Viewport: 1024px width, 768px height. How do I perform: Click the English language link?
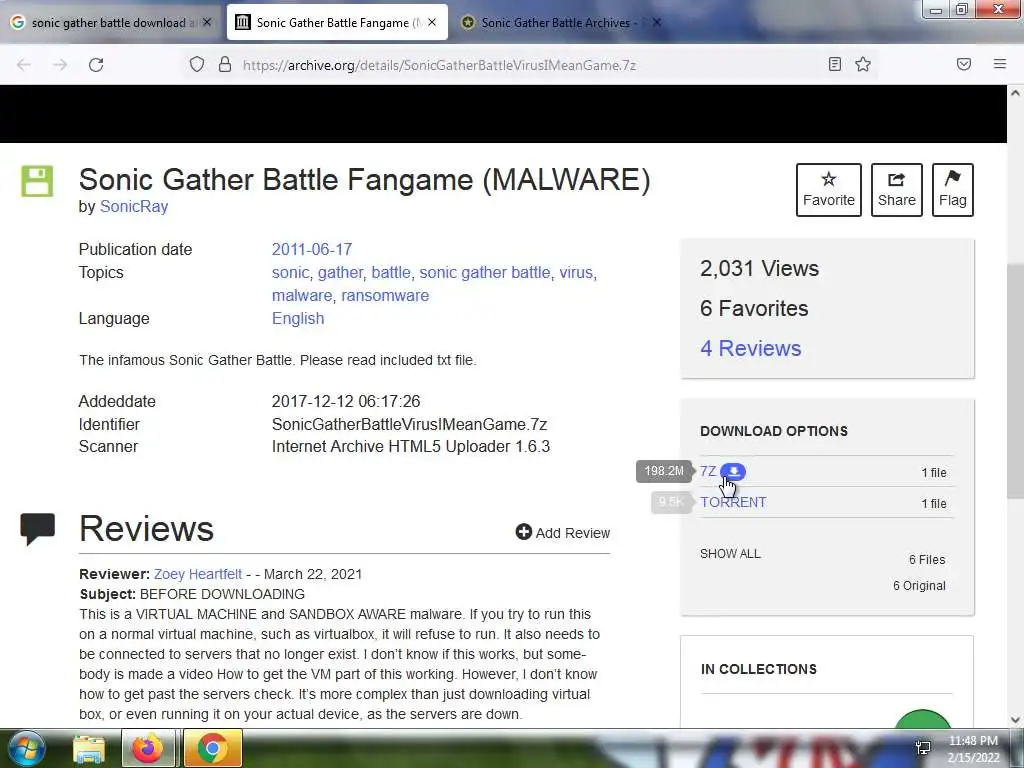pyautogui.click(x=298, y=319)
